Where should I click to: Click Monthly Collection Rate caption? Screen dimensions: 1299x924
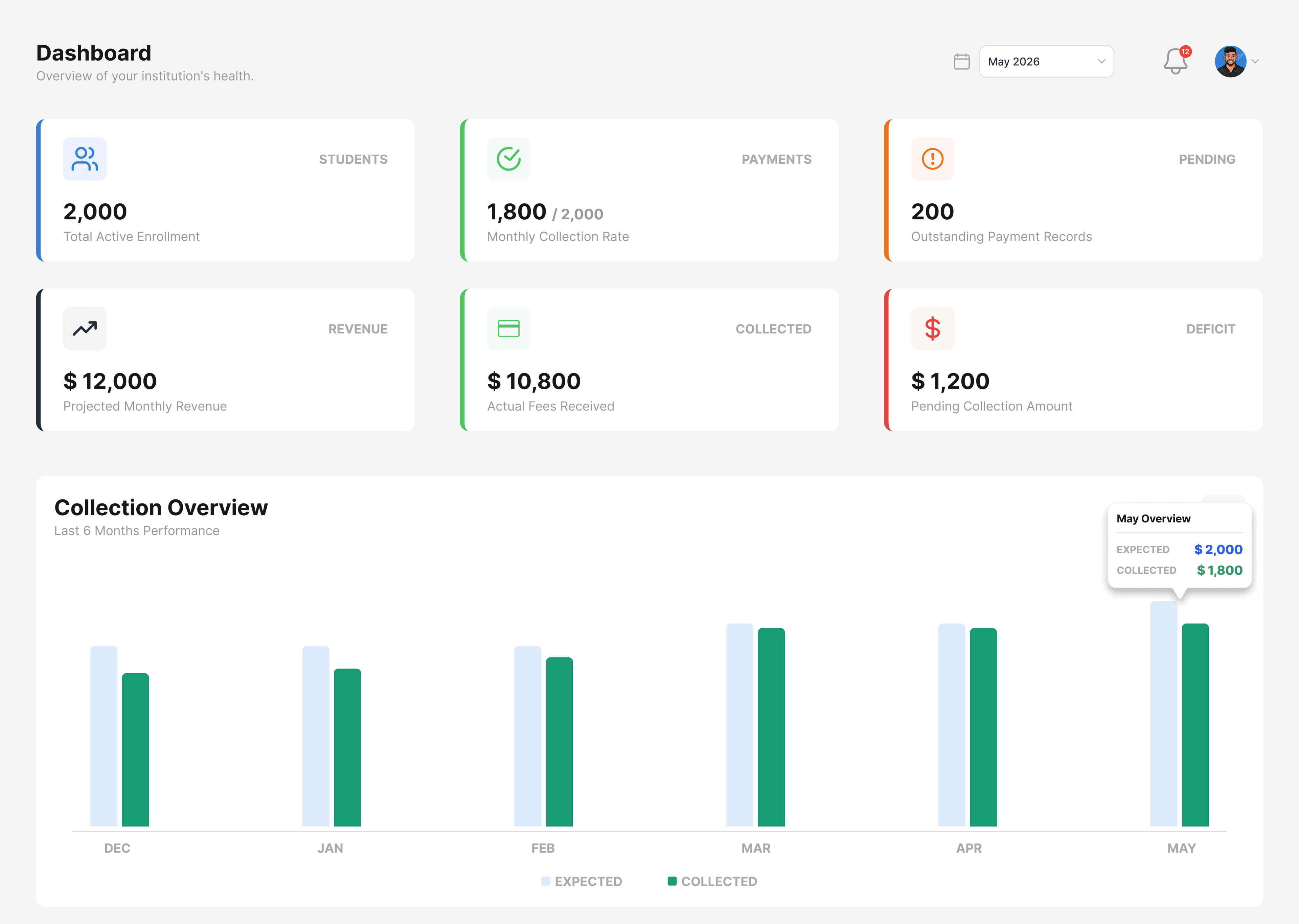tap(558, 237)
